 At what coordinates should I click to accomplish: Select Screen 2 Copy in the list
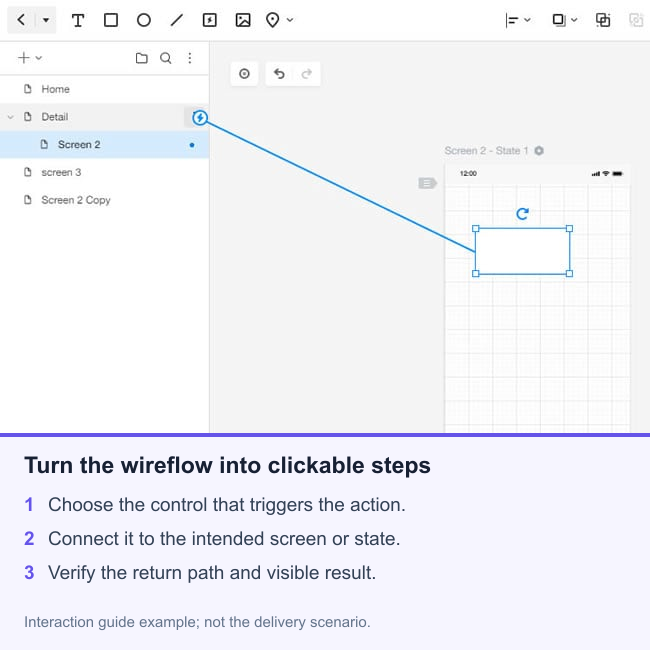[x=104, y=200]
